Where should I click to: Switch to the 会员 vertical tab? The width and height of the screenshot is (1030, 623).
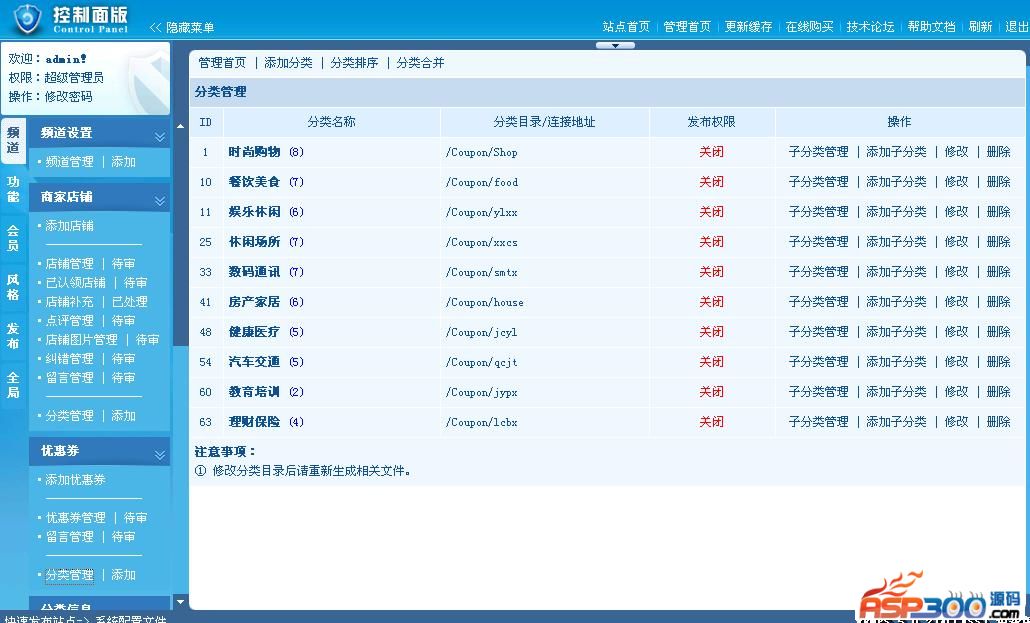tap(13, 237)
